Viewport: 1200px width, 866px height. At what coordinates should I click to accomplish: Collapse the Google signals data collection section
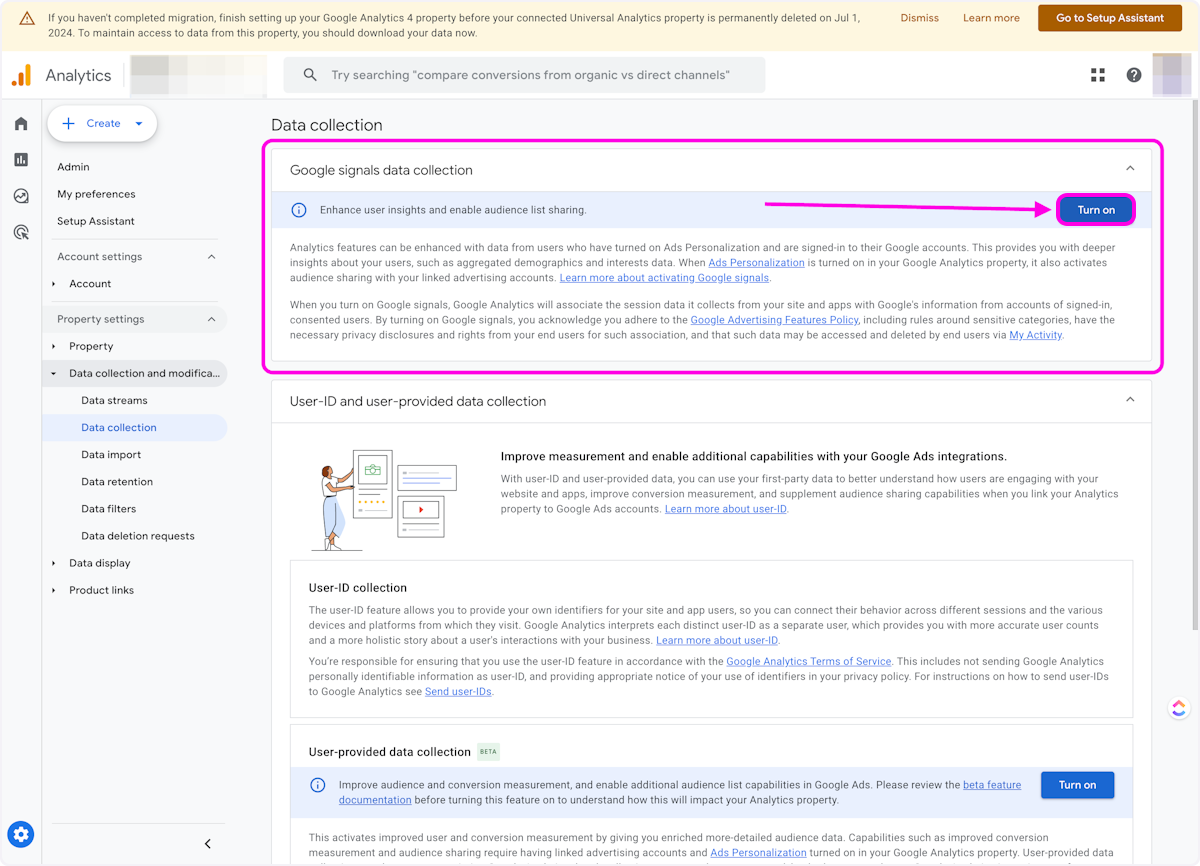[x=1130, y=169]
